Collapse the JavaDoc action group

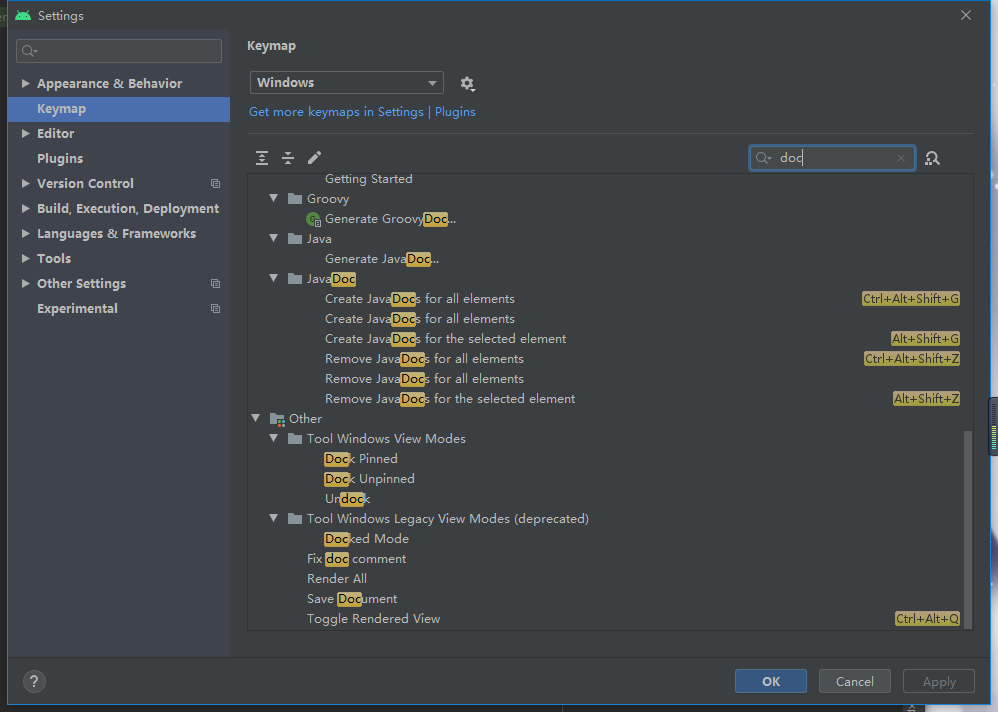click(x=274, y=278)
